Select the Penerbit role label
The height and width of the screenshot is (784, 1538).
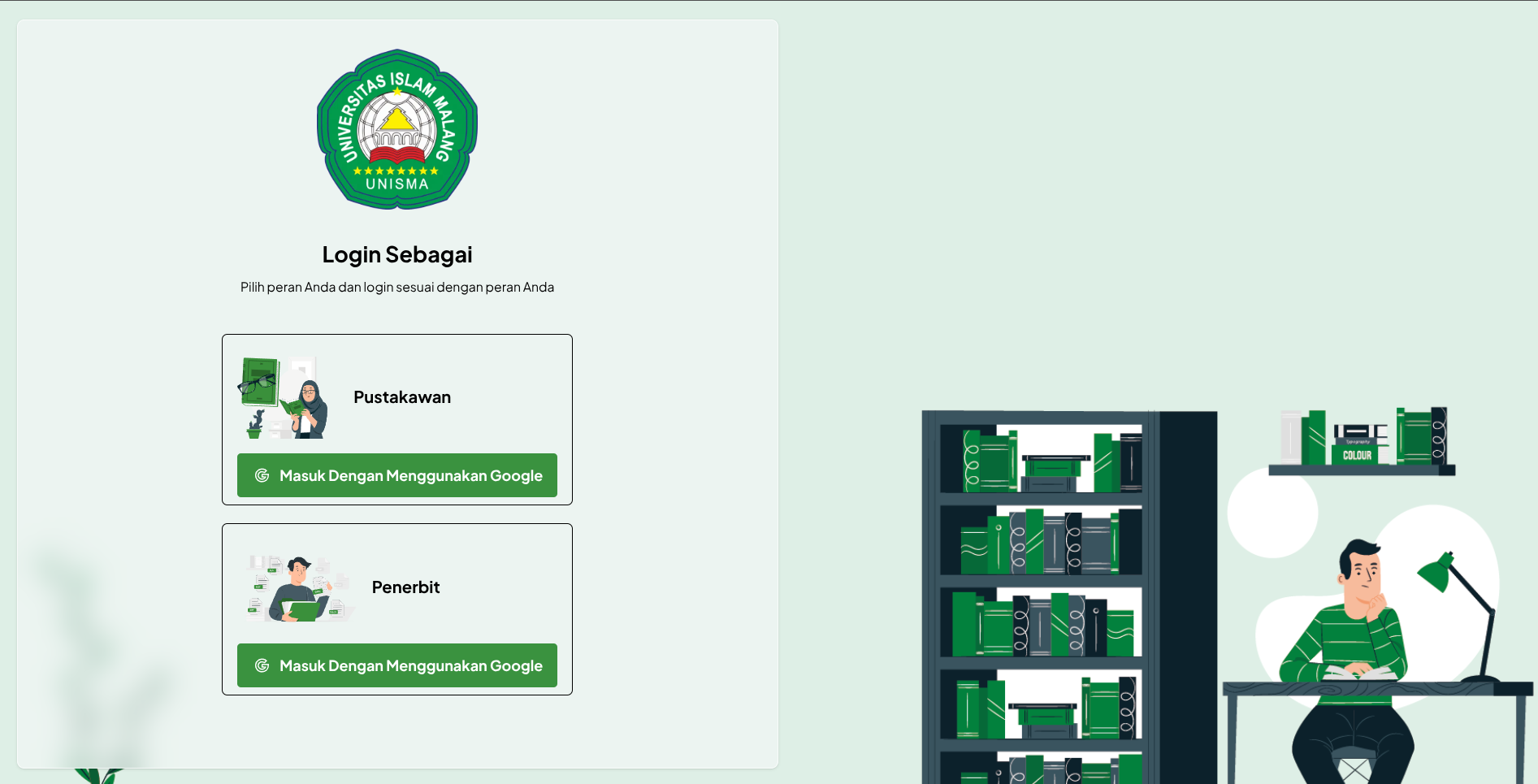[405, 587]
